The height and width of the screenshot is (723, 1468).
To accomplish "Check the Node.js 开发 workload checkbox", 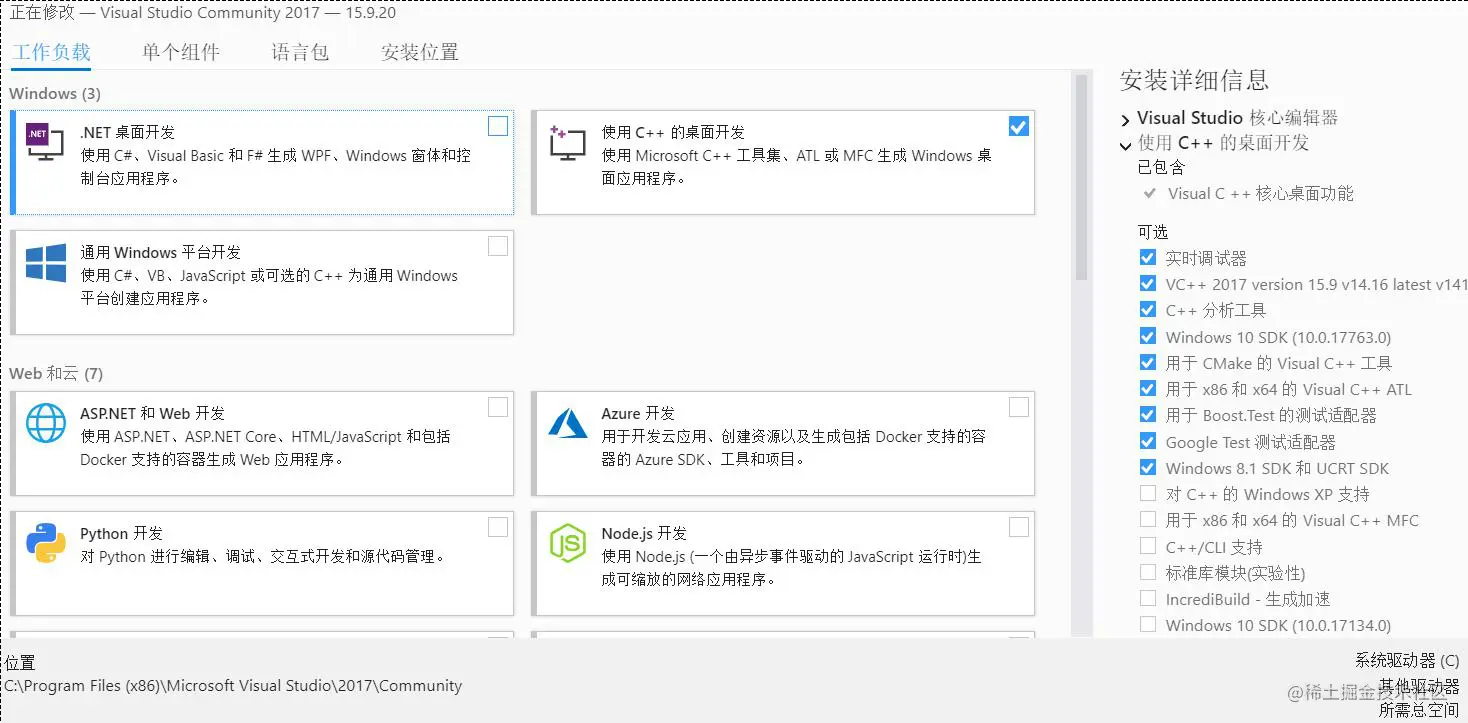I will (1018, 527).
